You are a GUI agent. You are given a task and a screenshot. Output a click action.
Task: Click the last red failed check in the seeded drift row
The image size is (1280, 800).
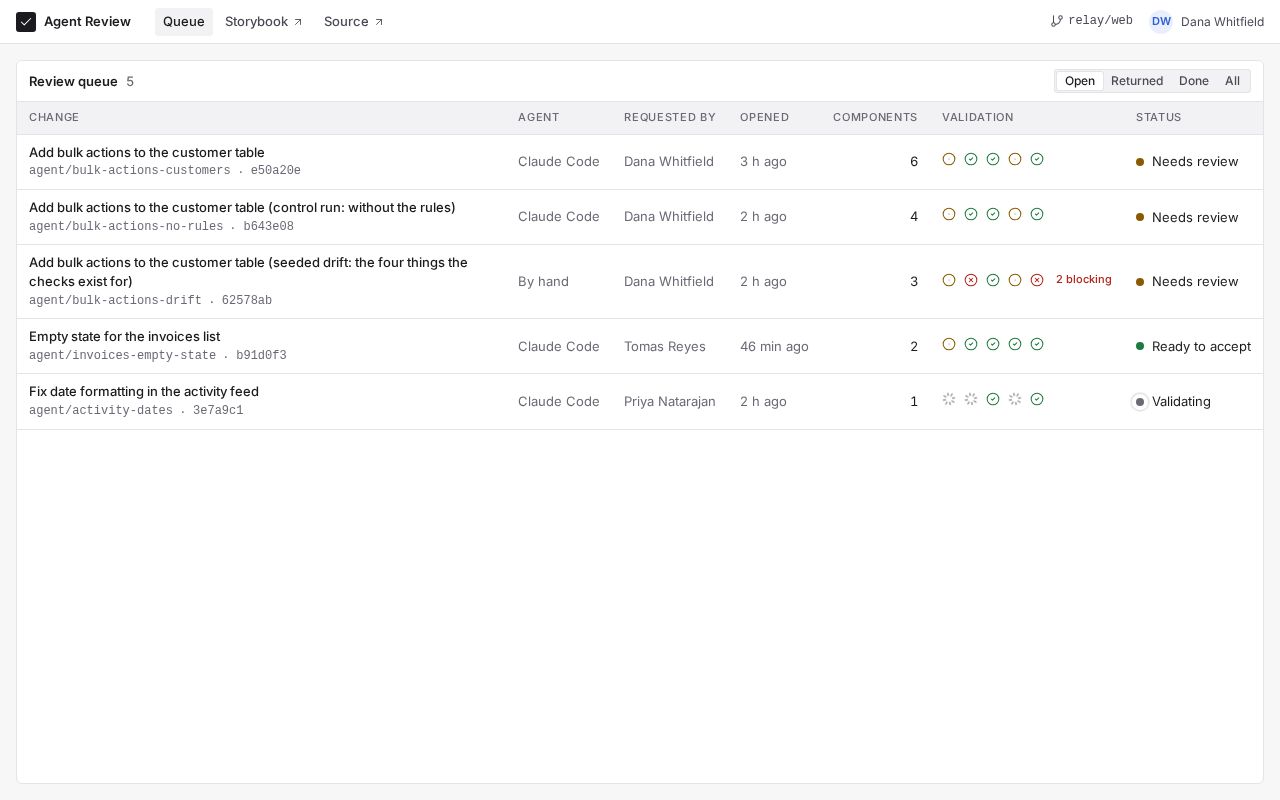(x=1037, y=280)
